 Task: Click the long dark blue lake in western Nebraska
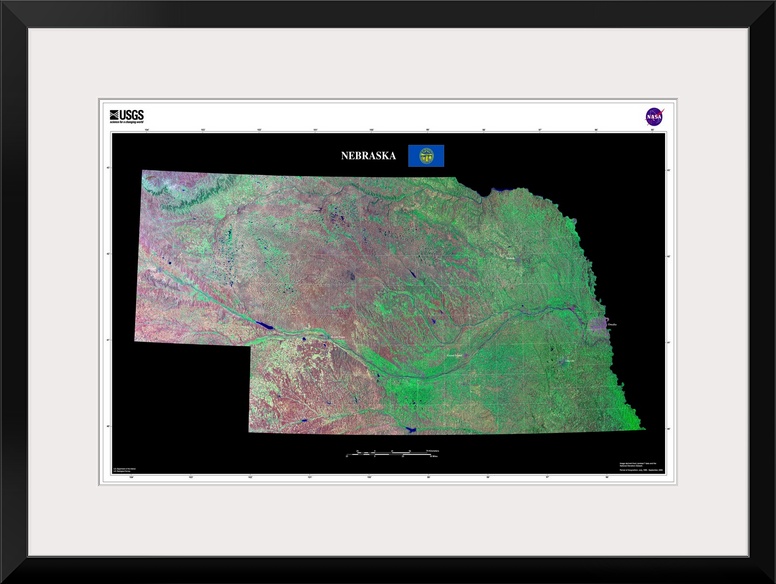[264, 324]
